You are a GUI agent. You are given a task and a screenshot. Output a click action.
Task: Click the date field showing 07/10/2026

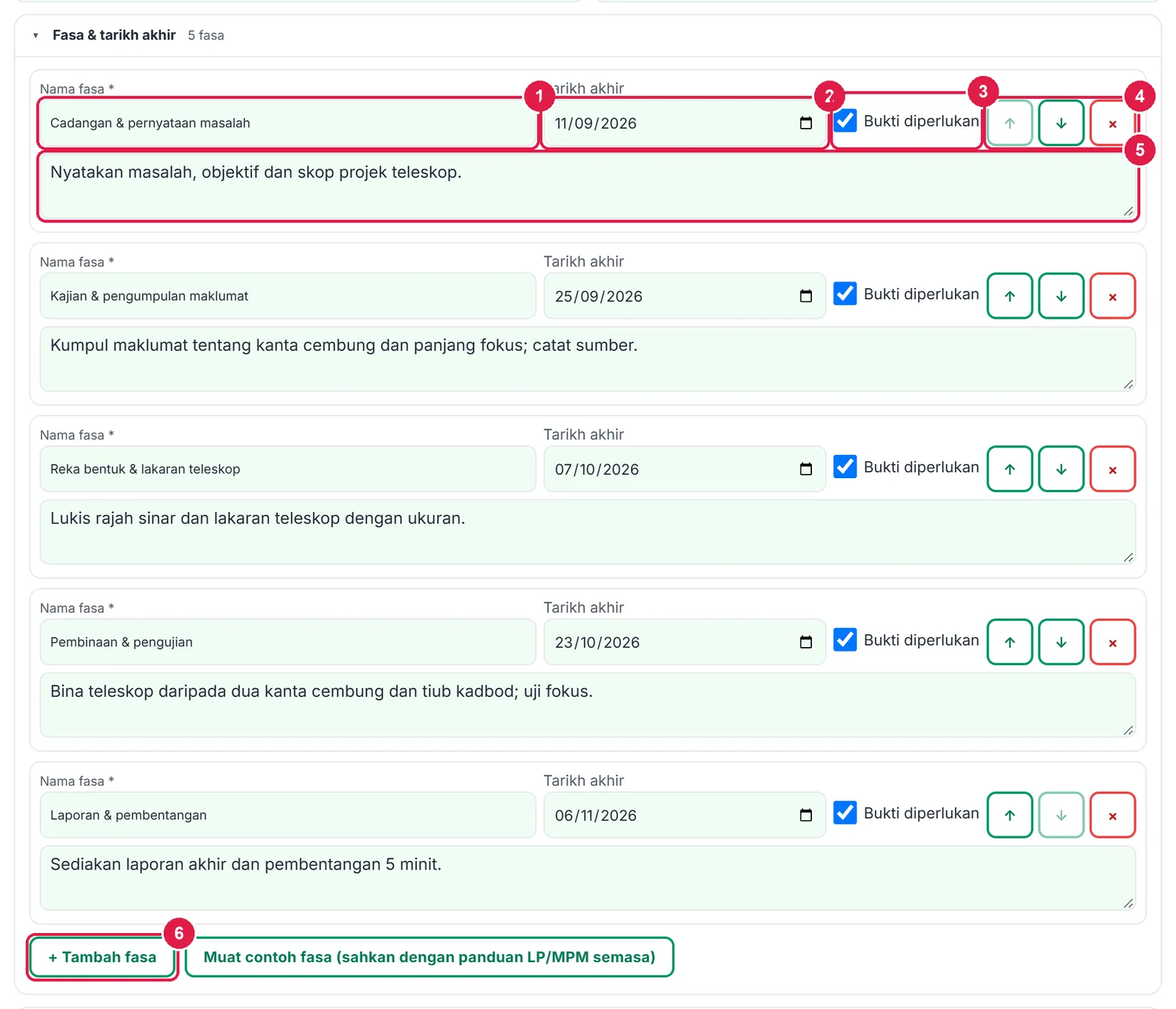[x=685, y=469]
